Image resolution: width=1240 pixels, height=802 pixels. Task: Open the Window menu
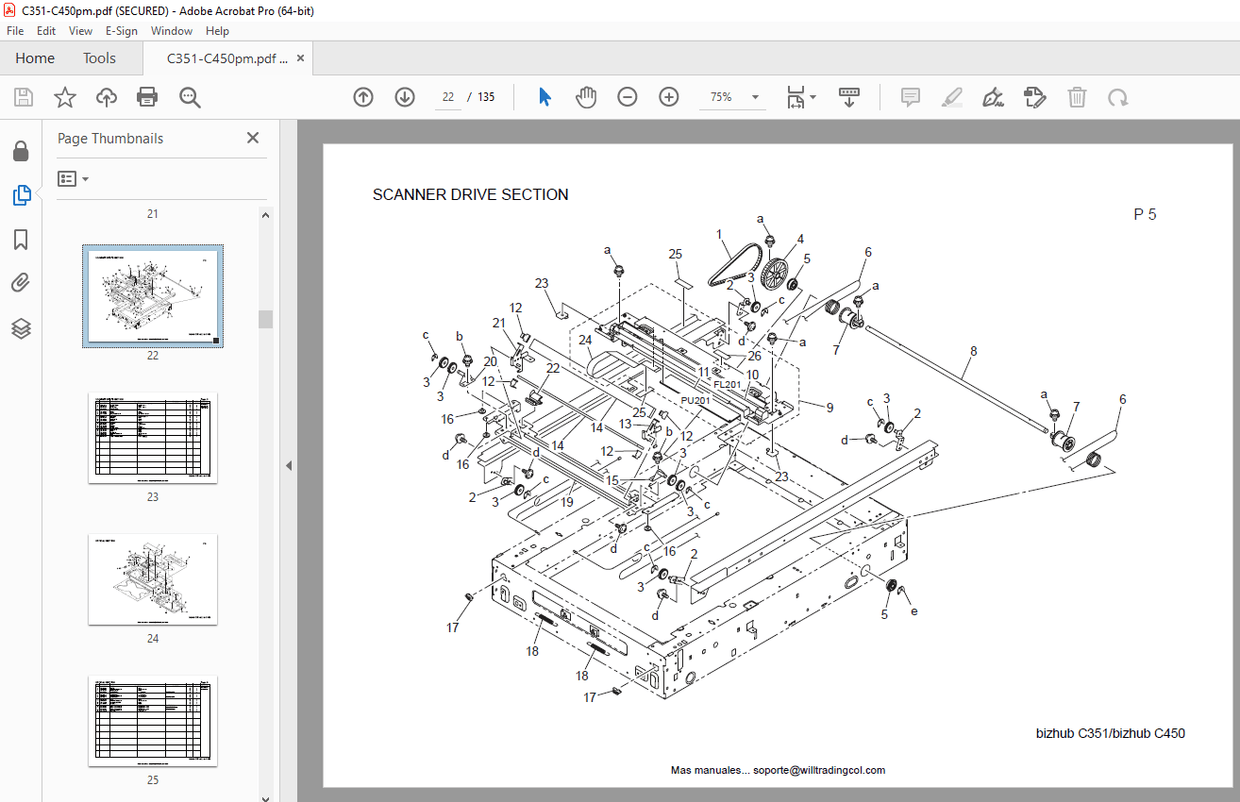pos(171,31)
